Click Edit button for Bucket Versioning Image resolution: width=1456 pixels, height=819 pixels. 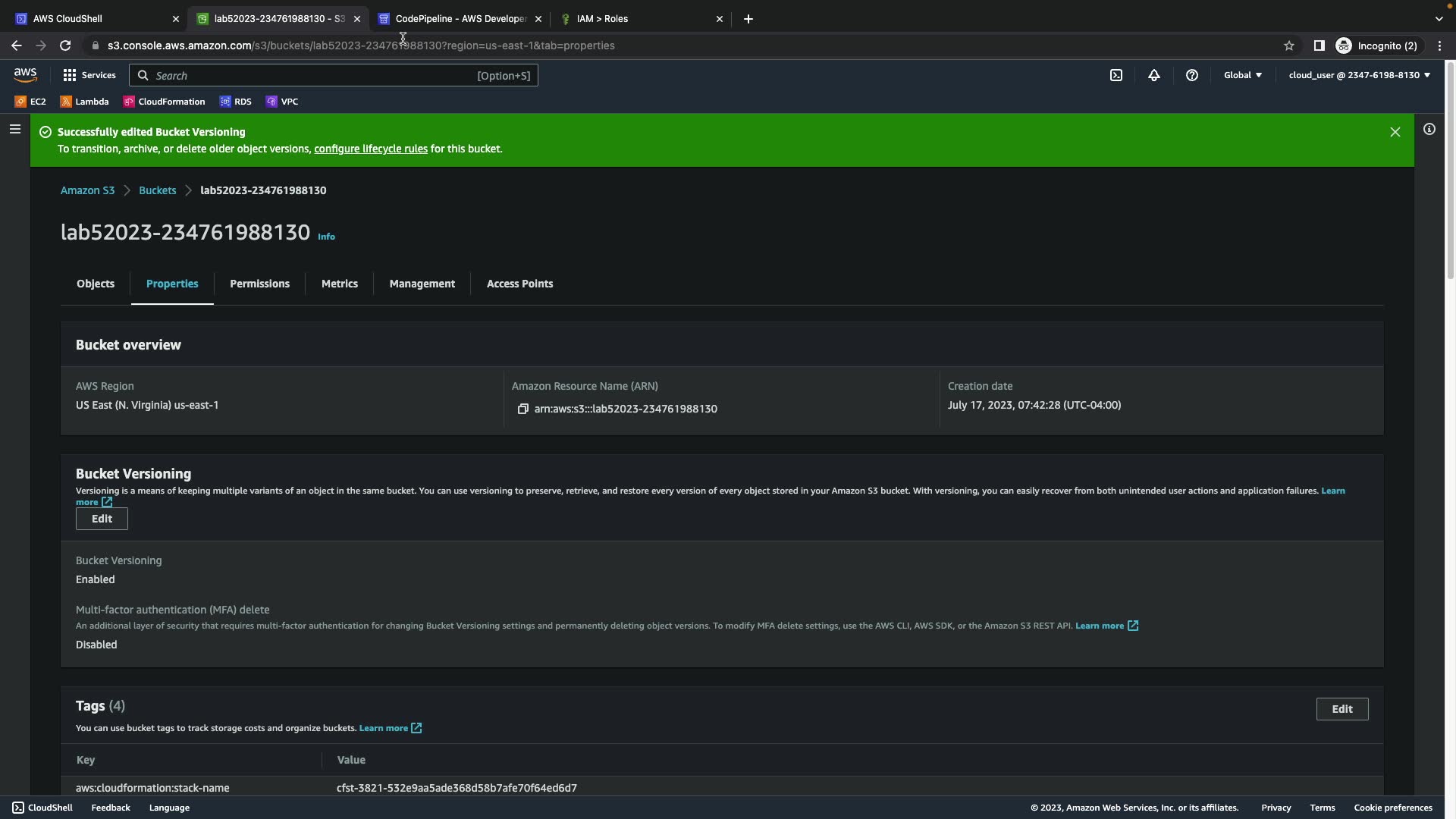point(102,519)
